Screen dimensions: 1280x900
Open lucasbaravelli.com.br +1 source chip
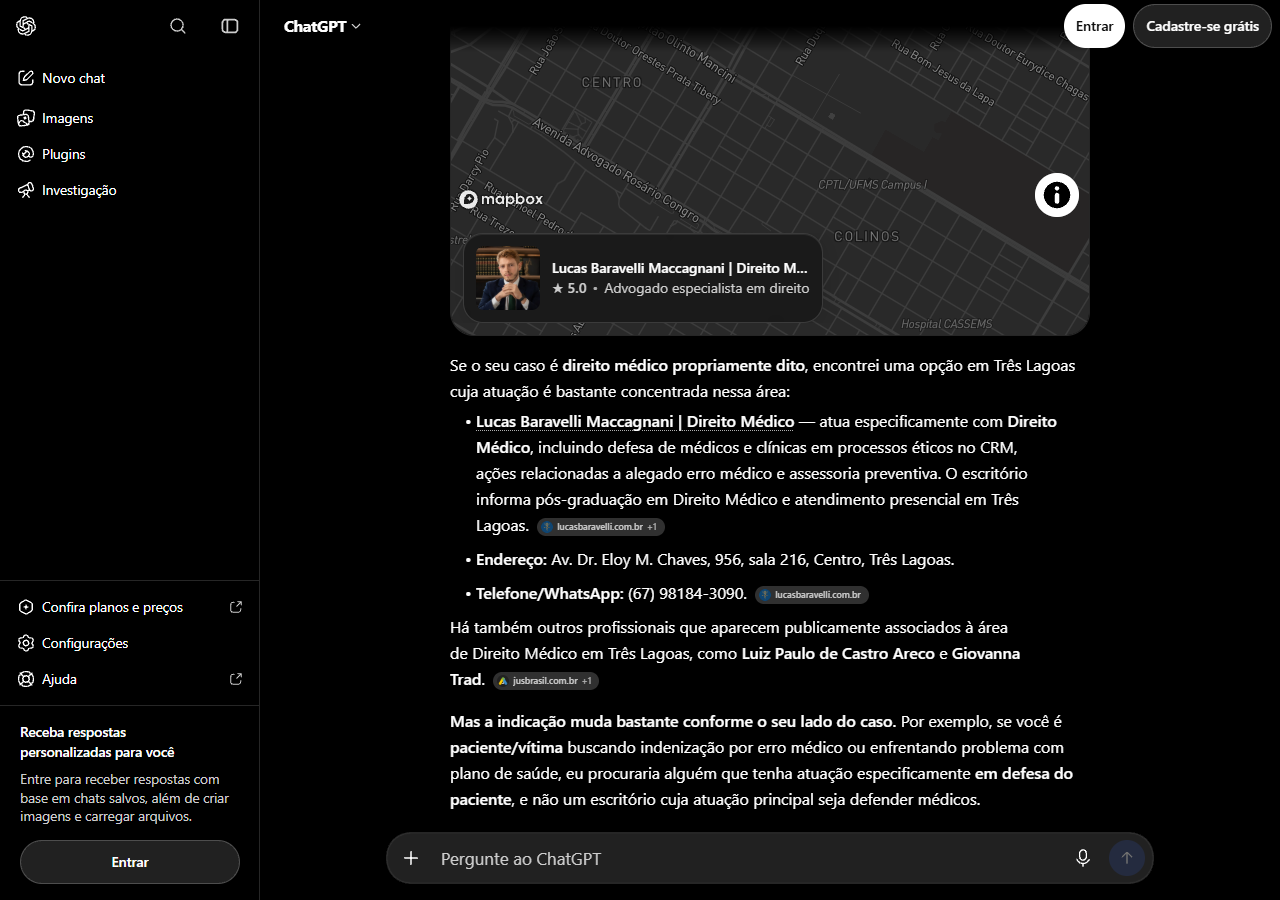tap(601, 526)
